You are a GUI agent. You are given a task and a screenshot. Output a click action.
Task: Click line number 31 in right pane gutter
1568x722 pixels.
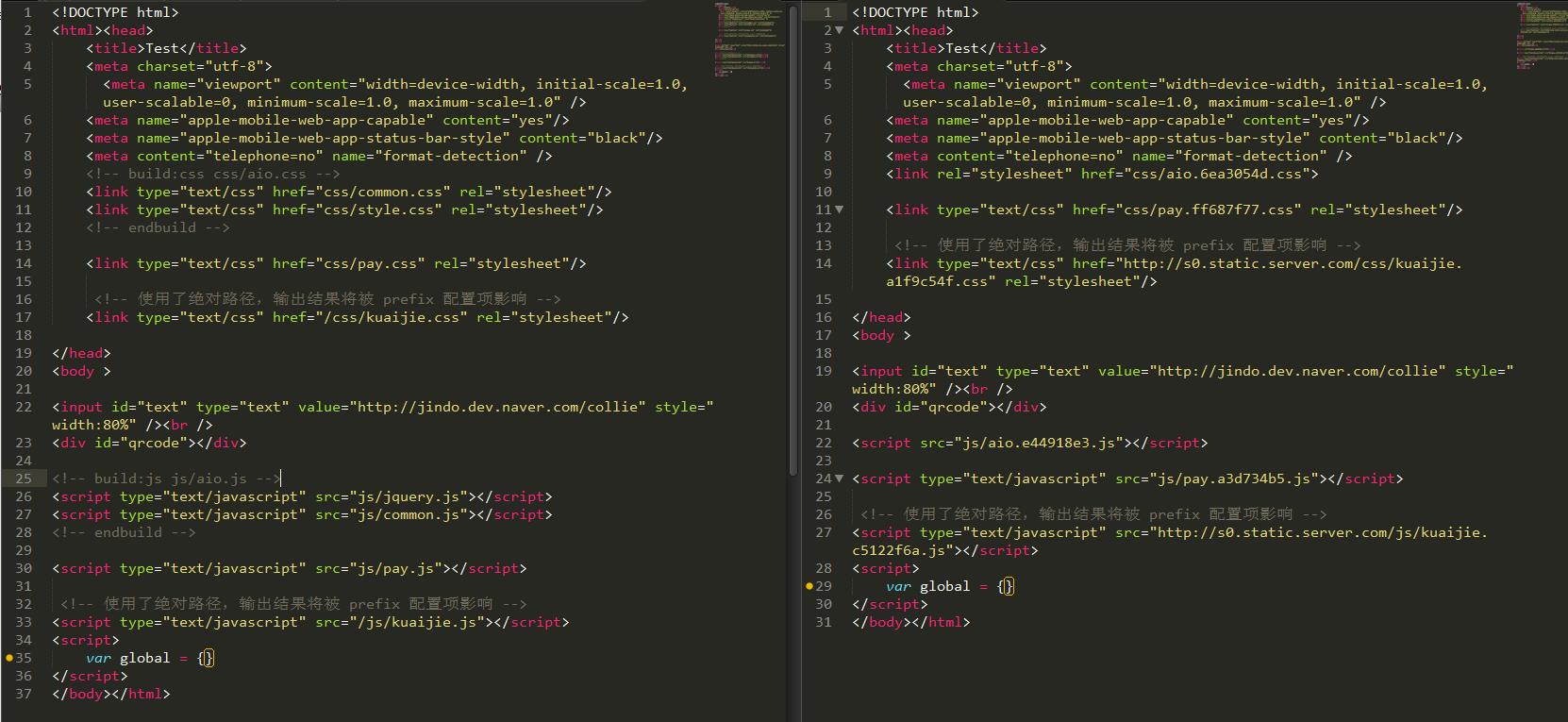[824, 622]
